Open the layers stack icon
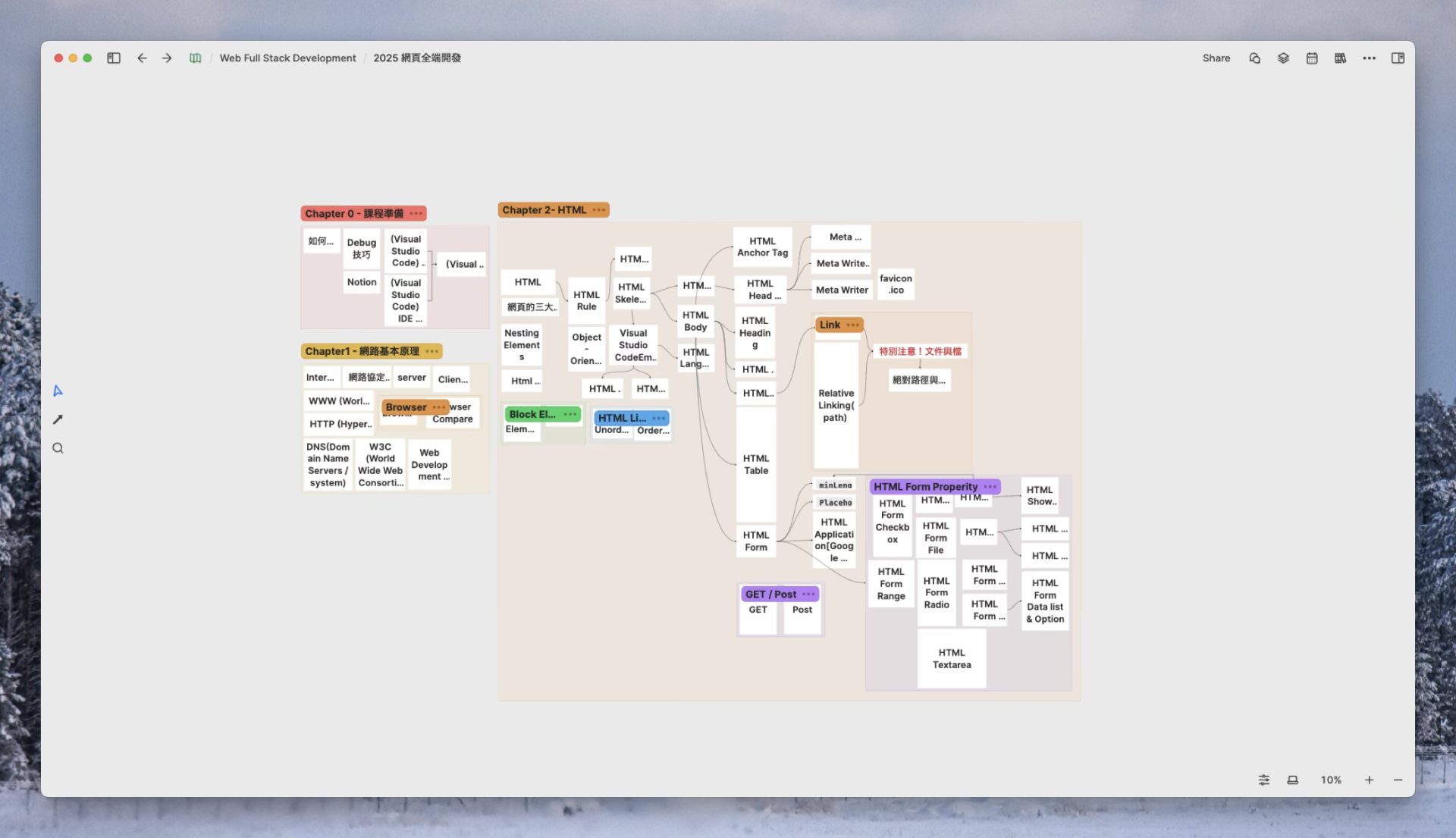Image resolution: width=1456 pixels, height=838 pixels. tap(1283, 58)
